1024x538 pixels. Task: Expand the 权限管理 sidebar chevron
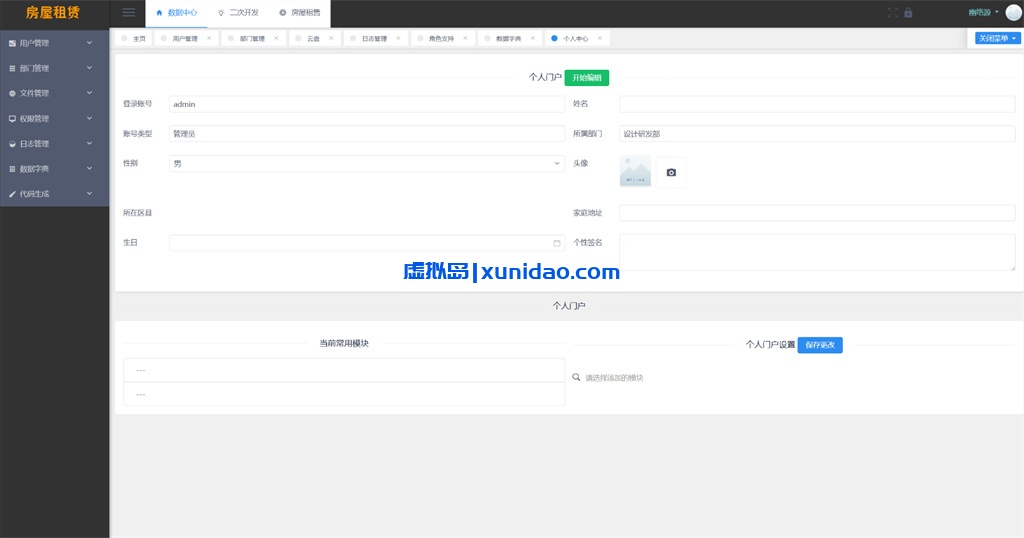point(89,119)
